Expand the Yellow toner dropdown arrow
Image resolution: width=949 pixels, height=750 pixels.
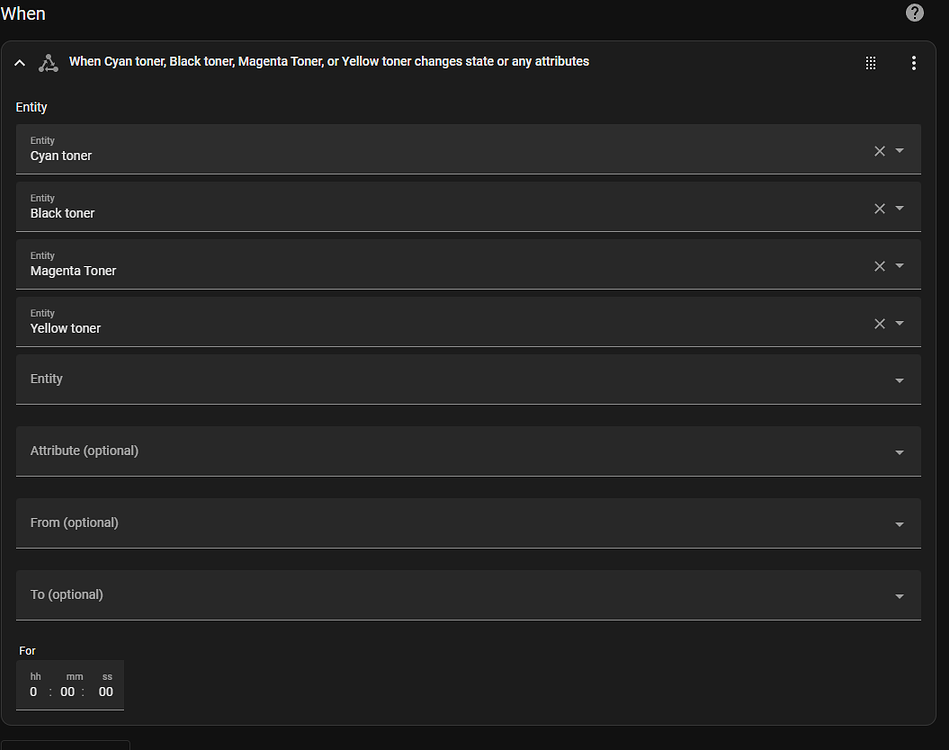(x=899, y=323)
